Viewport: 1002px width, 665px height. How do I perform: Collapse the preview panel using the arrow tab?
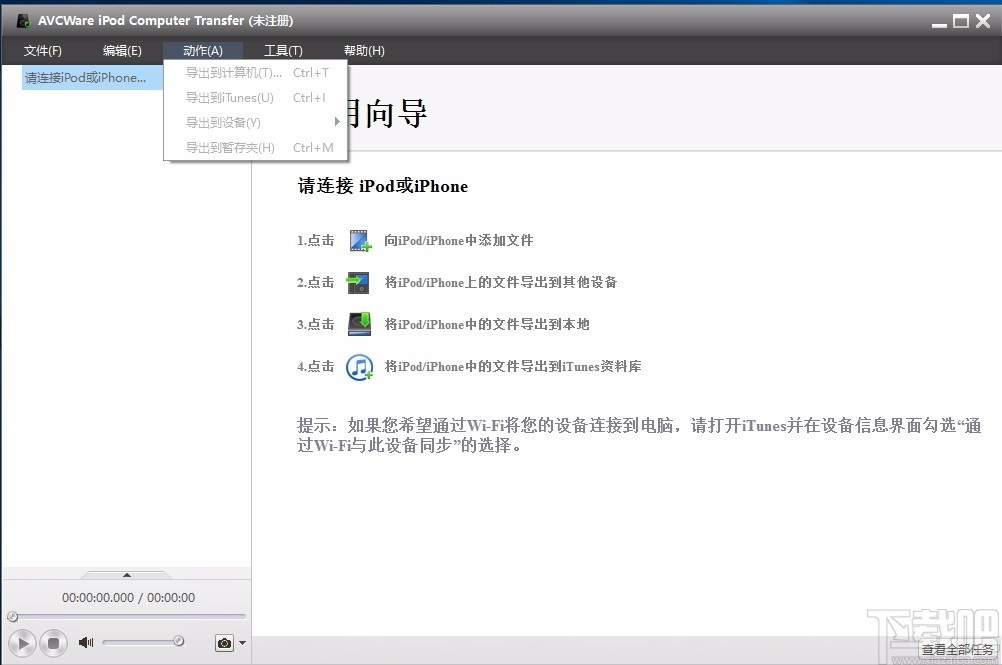(126, 575)
